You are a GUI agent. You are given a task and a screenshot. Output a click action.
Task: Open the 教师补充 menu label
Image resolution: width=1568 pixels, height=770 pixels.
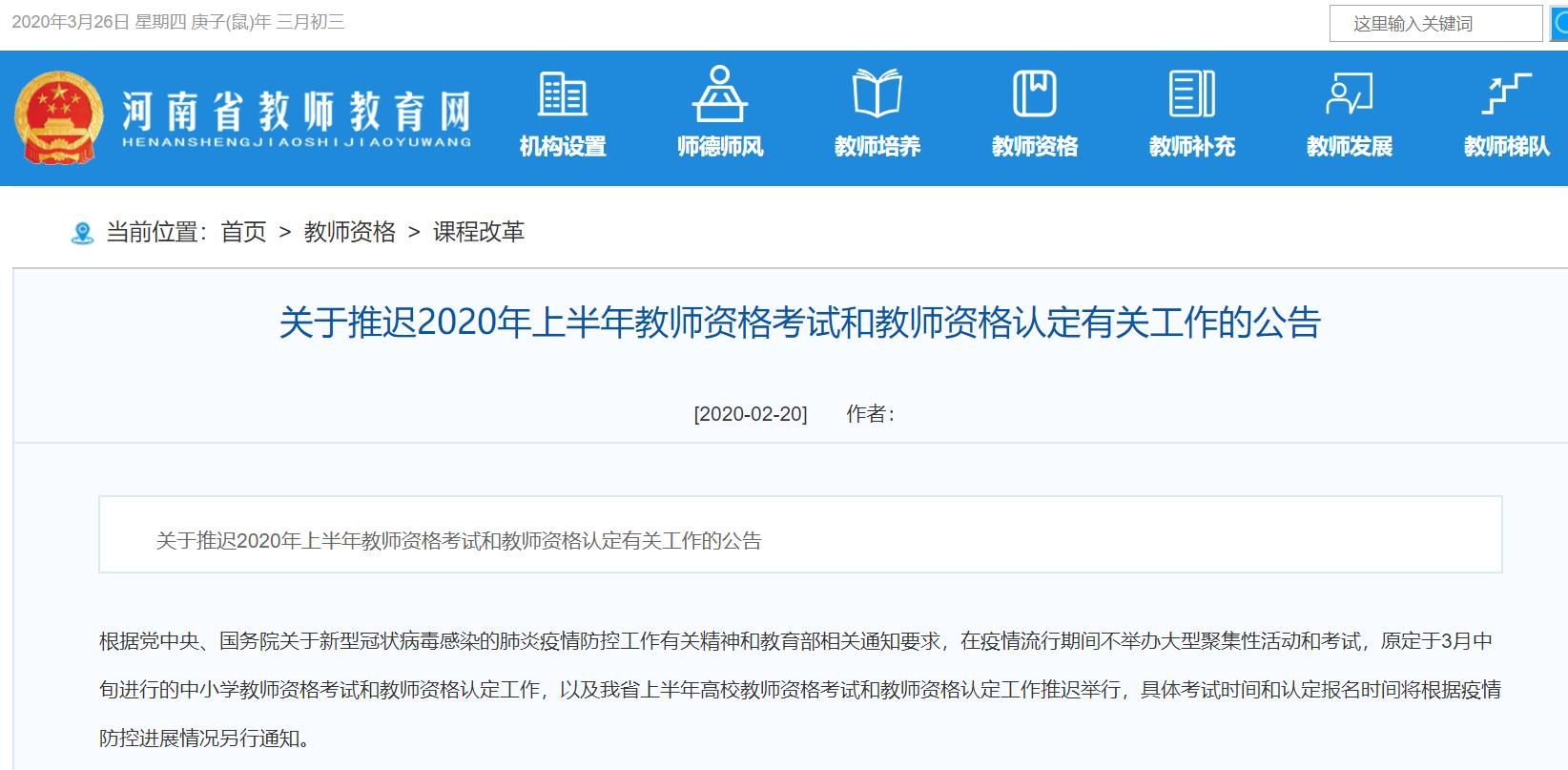[x=1192, y=147]
